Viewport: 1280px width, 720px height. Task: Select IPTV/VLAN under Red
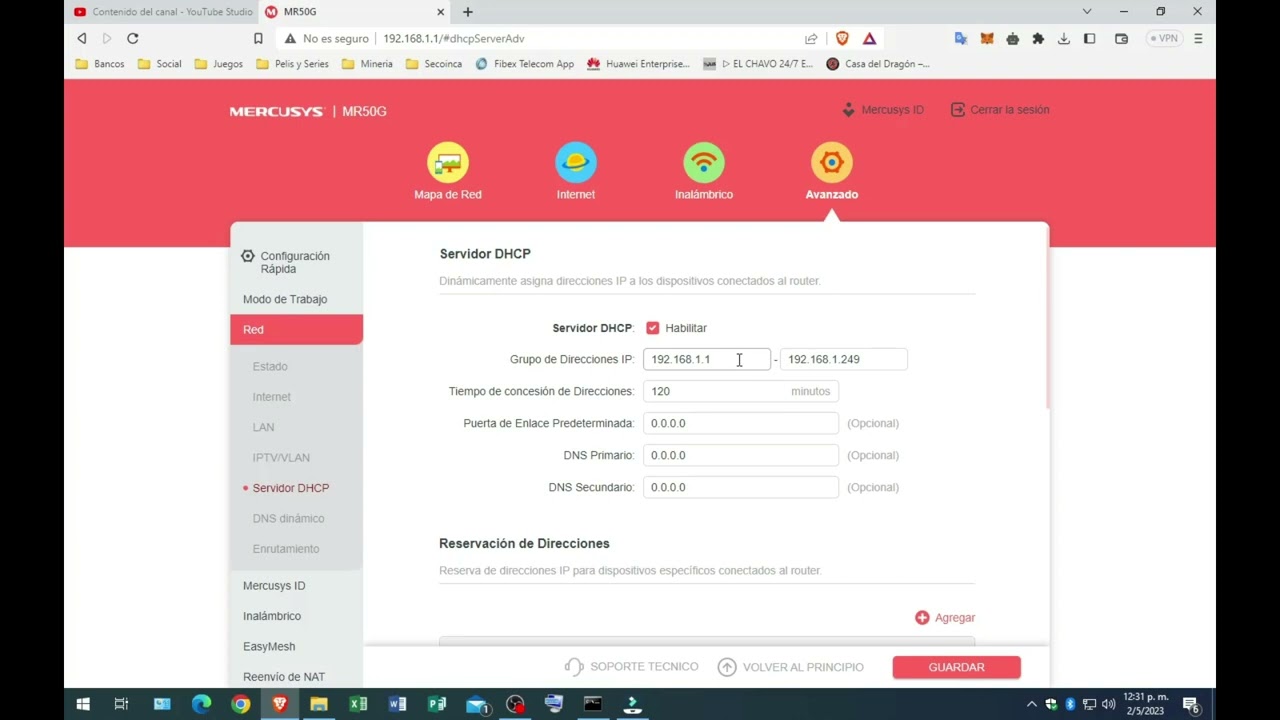click(x=281, y=458)
